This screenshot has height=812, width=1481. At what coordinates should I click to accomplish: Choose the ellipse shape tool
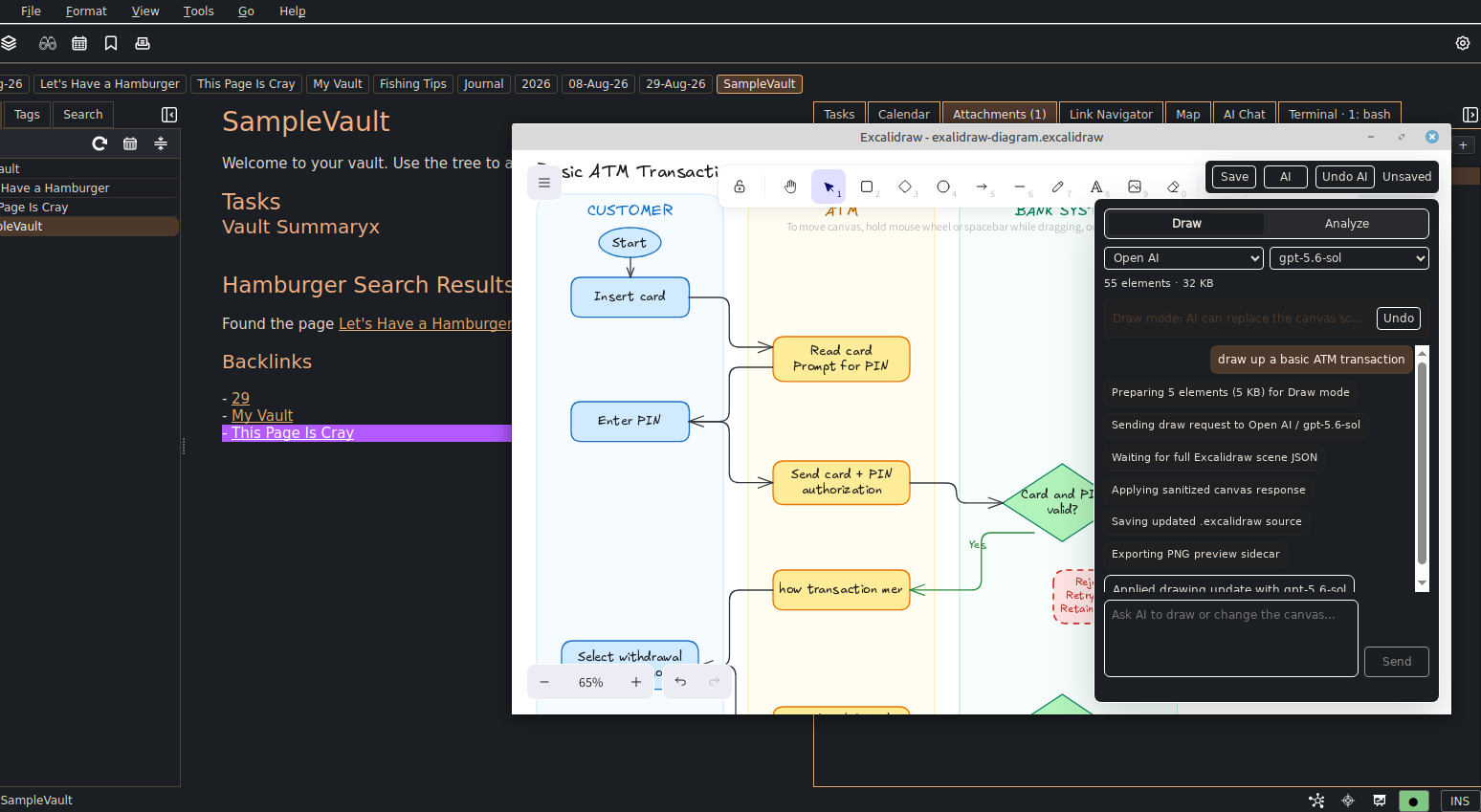943,187
